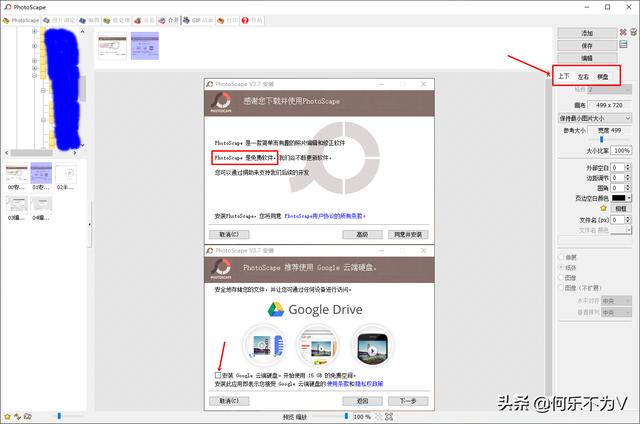Open the 文件名 颜色 color dropdown
This screenshot has height=424, width=640.
pyautogui.click(x=621, y=230)
